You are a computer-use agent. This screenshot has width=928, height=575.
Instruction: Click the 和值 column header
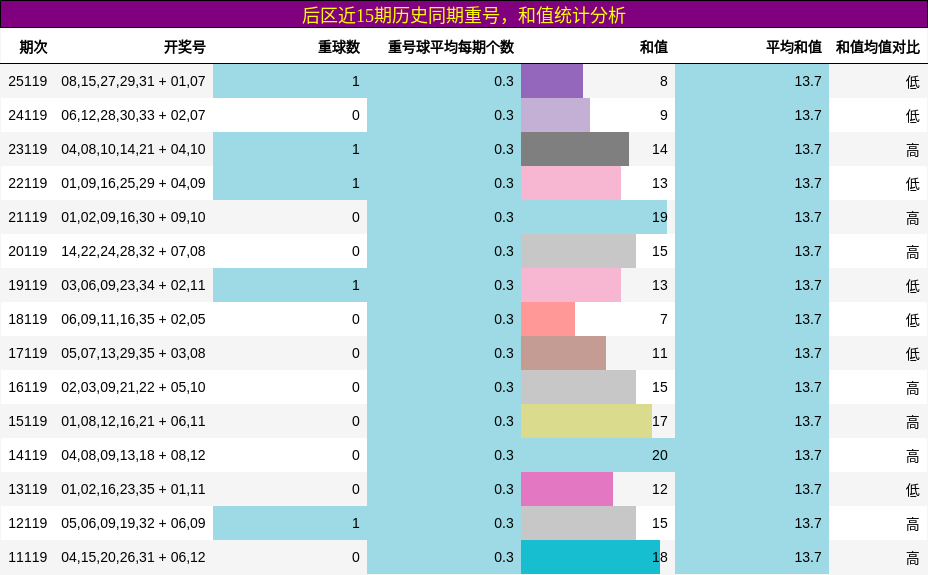pos(653,47)
